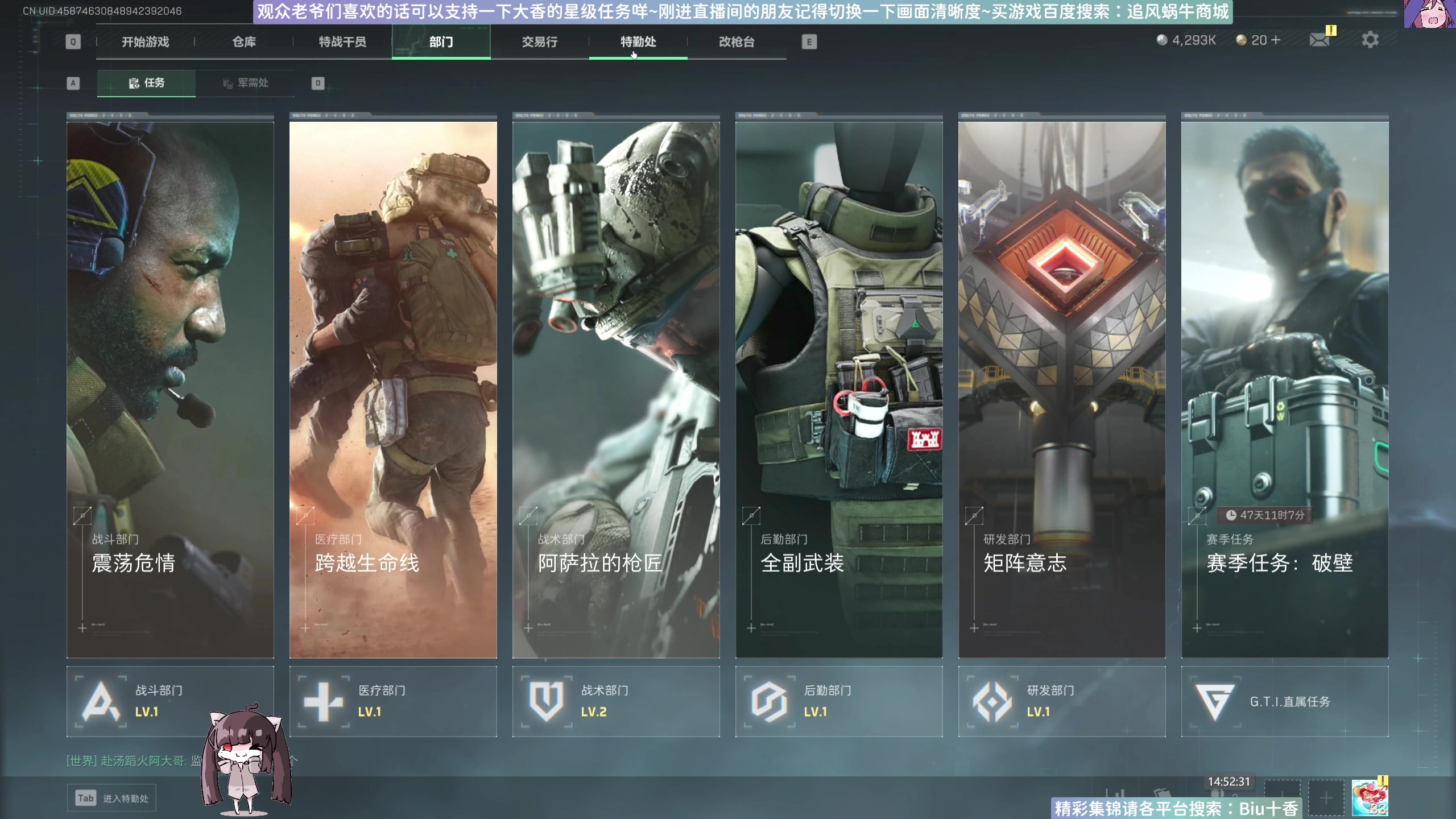Open the mail envelope icon
Screen dimensions: 1456x819
point(1319,40)
